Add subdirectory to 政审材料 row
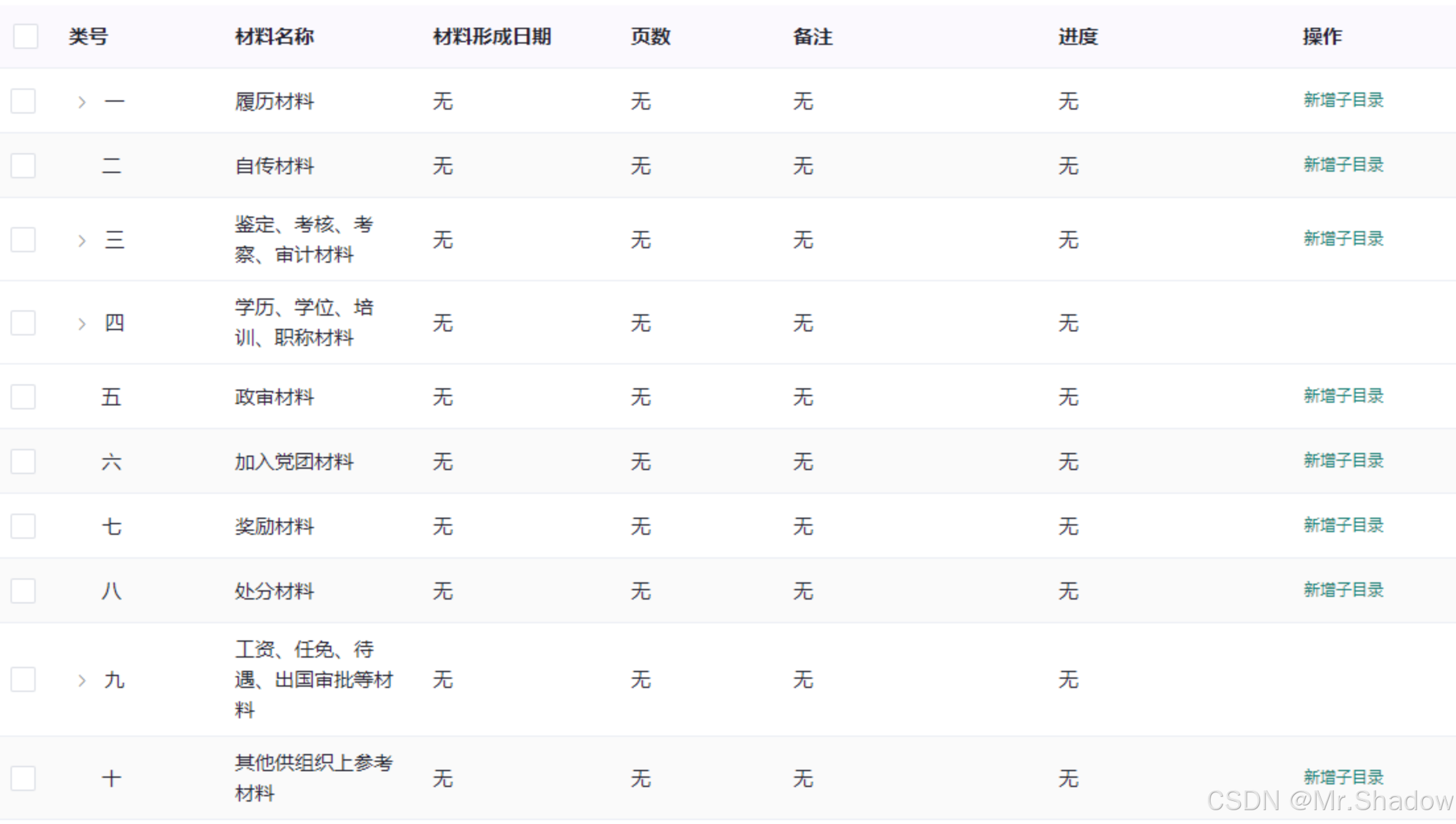The image size is (1456, 824). [x=1343, y=396]
